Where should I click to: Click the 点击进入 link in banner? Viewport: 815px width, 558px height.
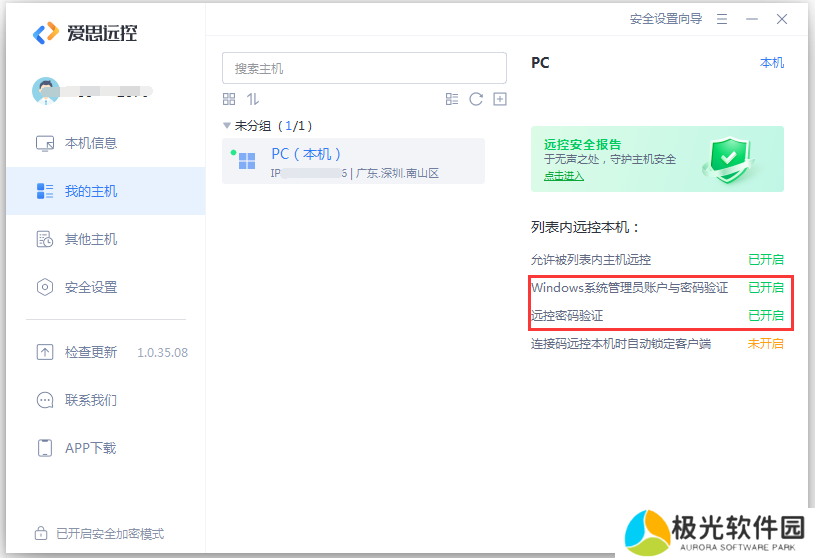(563, 176)
